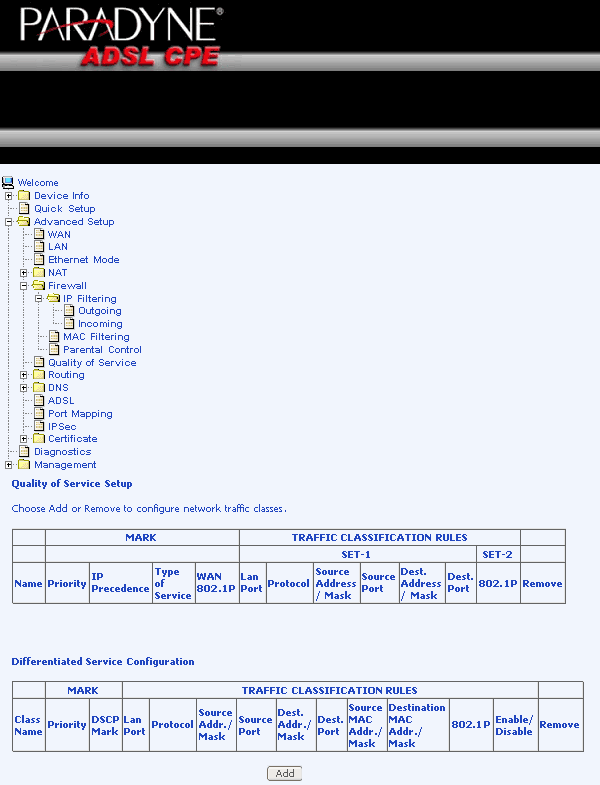Image resolution: width=600 pixels, height=785 pixels.
Task: Expand the Management tree node
Action: tap(9, 465)
